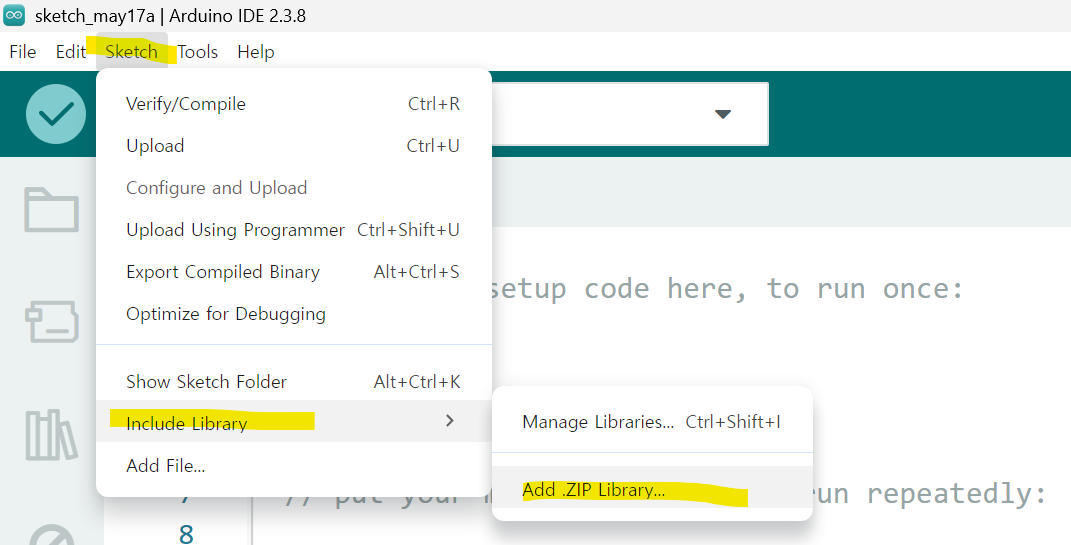Screen dimensions: 1071x545
Task: Expand the Include Library submenu chevron
Action: tap(449, 421)
